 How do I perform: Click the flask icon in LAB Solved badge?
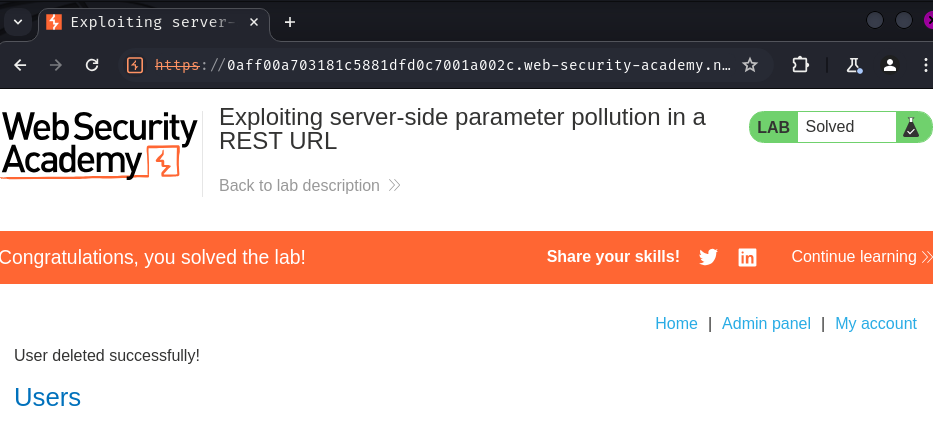click(911, 127)
